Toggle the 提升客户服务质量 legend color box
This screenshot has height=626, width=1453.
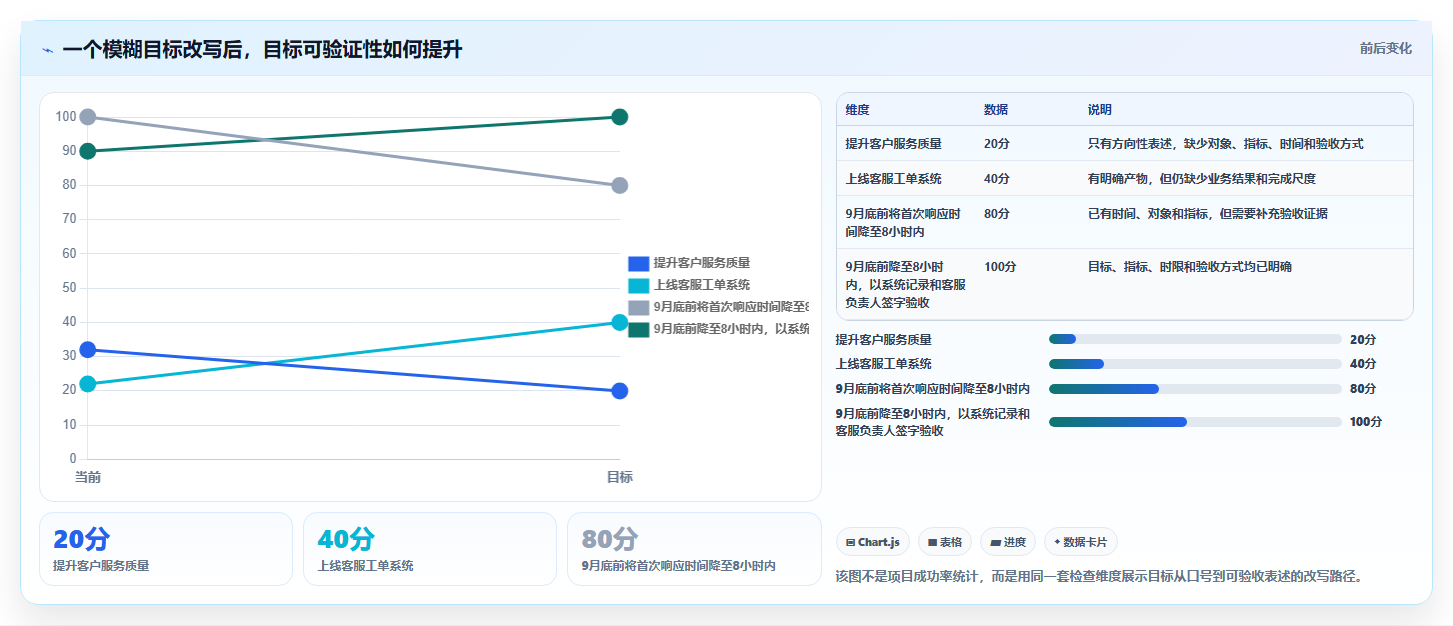coord(638,263)
